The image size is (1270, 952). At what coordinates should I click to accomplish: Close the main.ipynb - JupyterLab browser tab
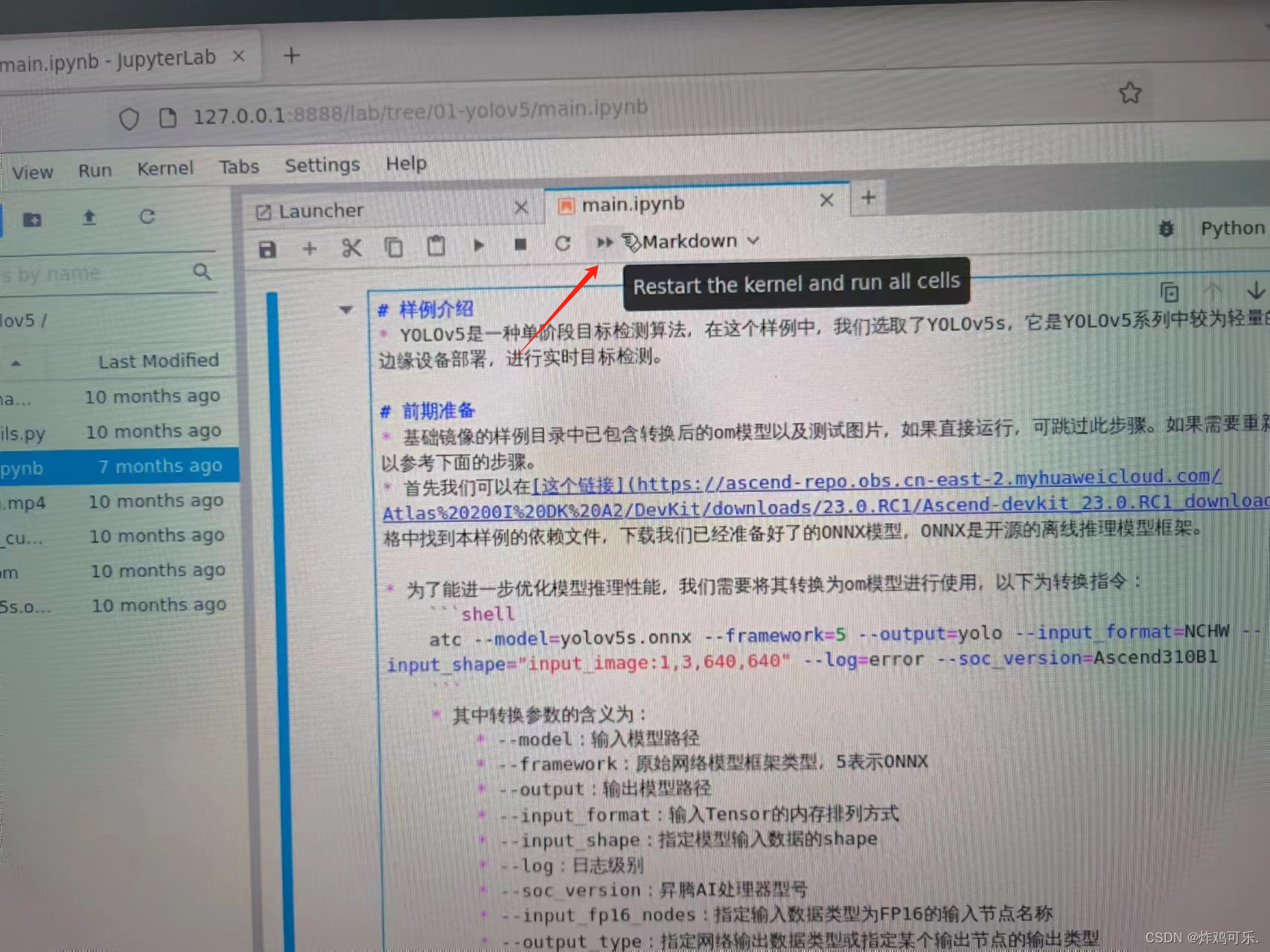pos(238,57)
